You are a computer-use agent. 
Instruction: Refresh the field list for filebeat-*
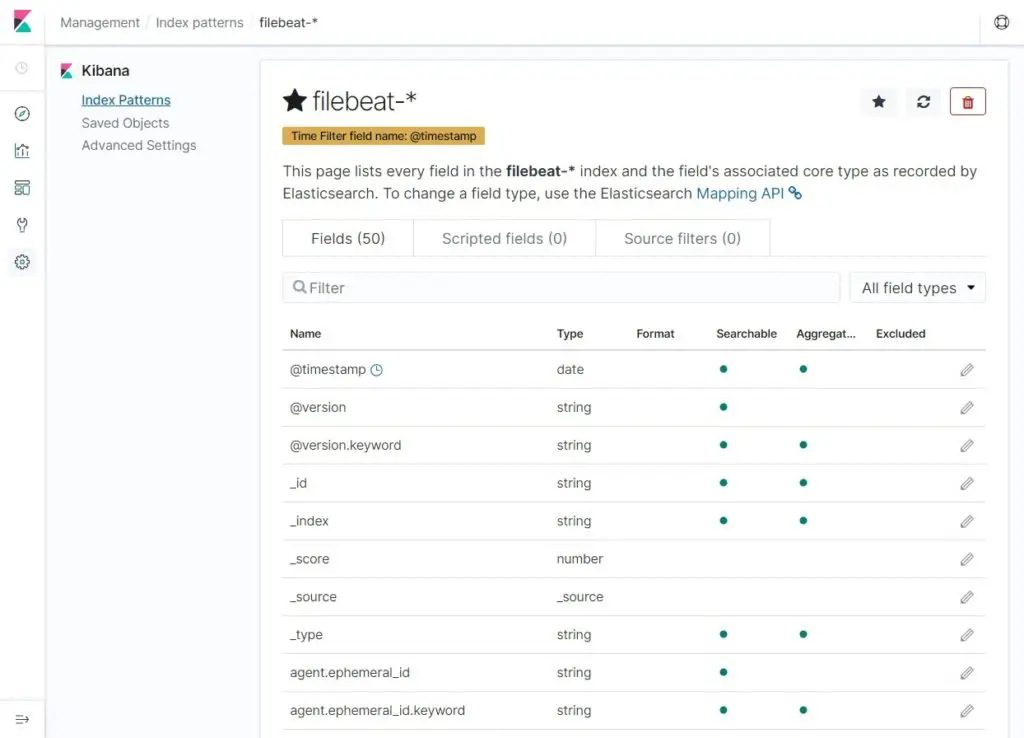click(x=923, y=102)
